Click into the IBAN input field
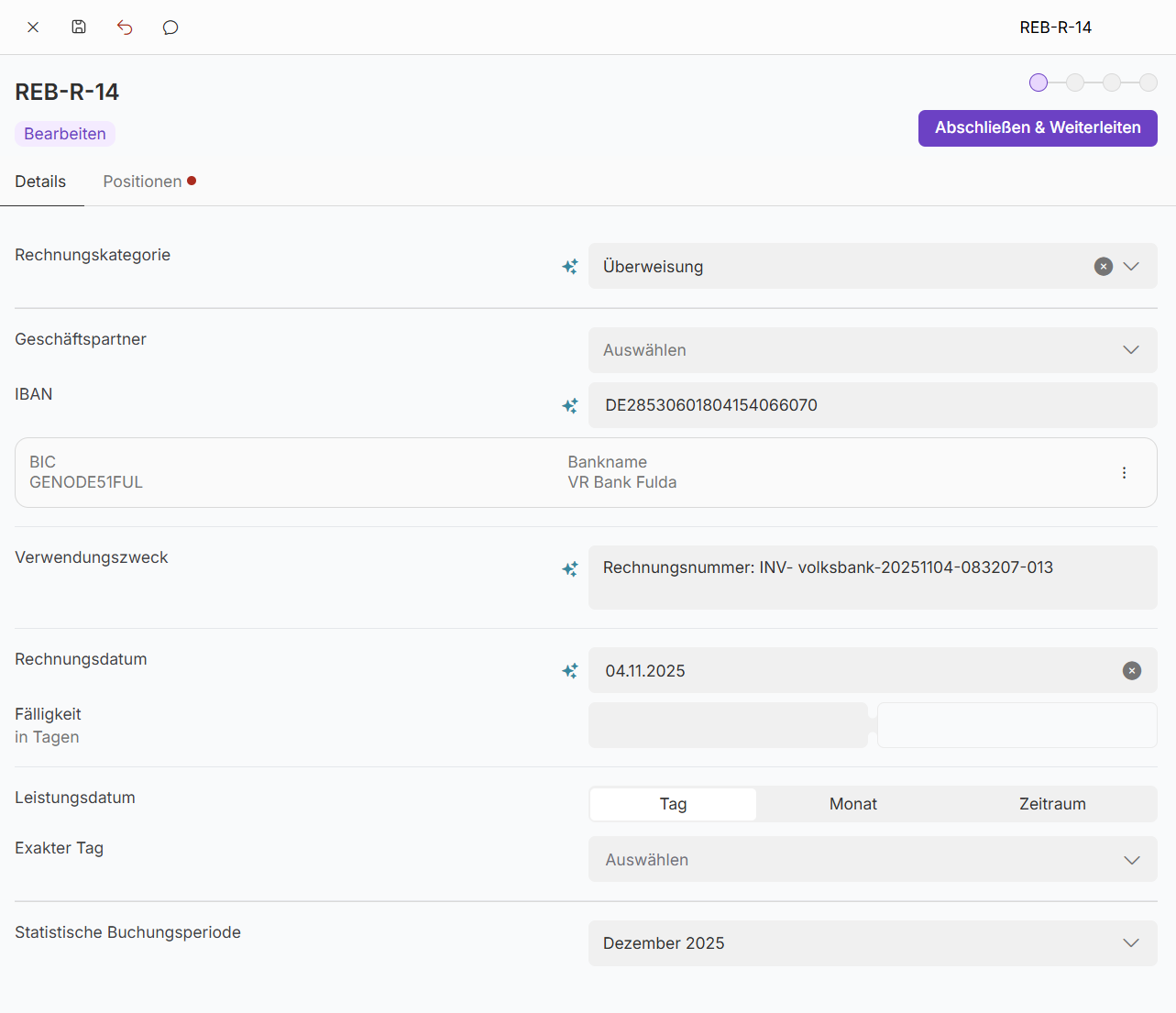This screenshot has width=1176, height=1013. 872,405
